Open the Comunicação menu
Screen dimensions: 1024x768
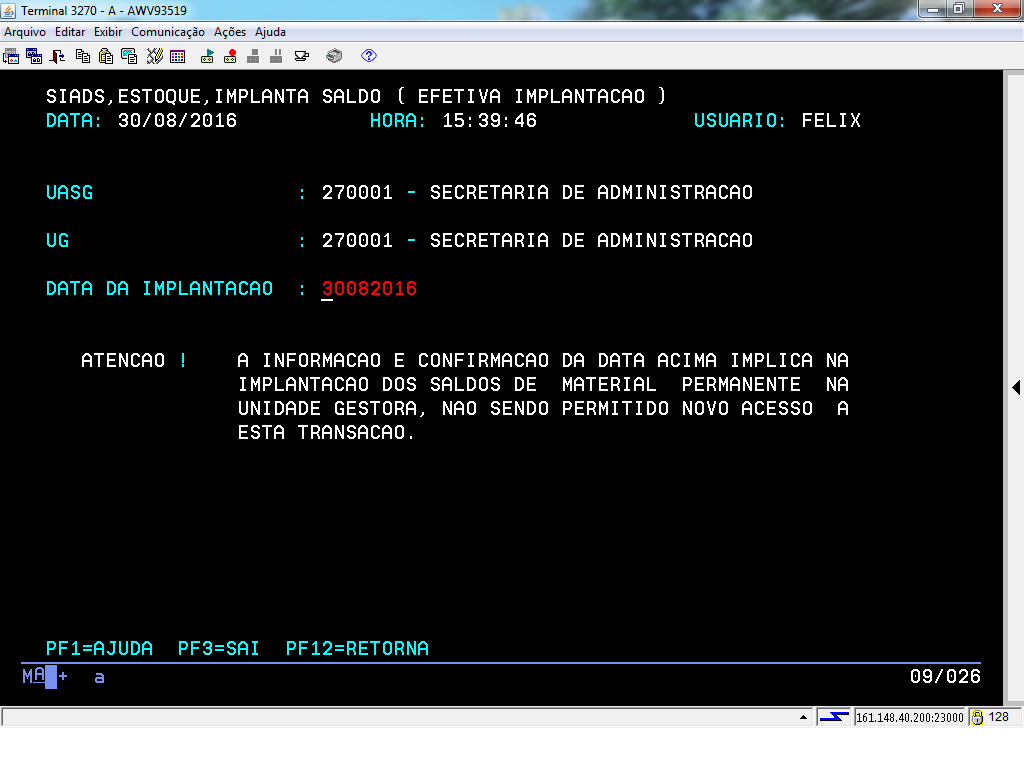tap(168, 32)
